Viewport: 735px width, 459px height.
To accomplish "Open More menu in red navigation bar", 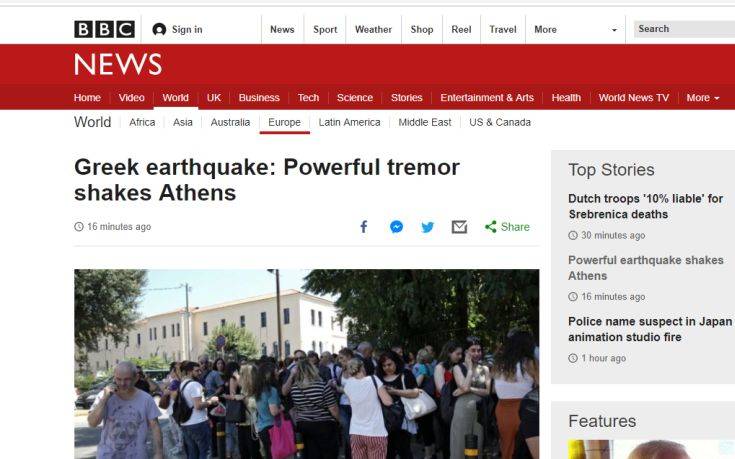I will [702, 98].
